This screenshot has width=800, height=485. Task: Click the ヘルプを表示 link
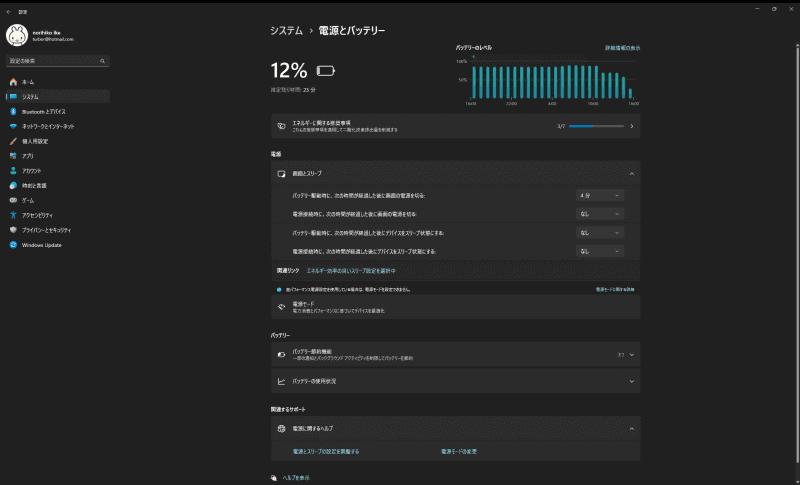tap(296, 478)
